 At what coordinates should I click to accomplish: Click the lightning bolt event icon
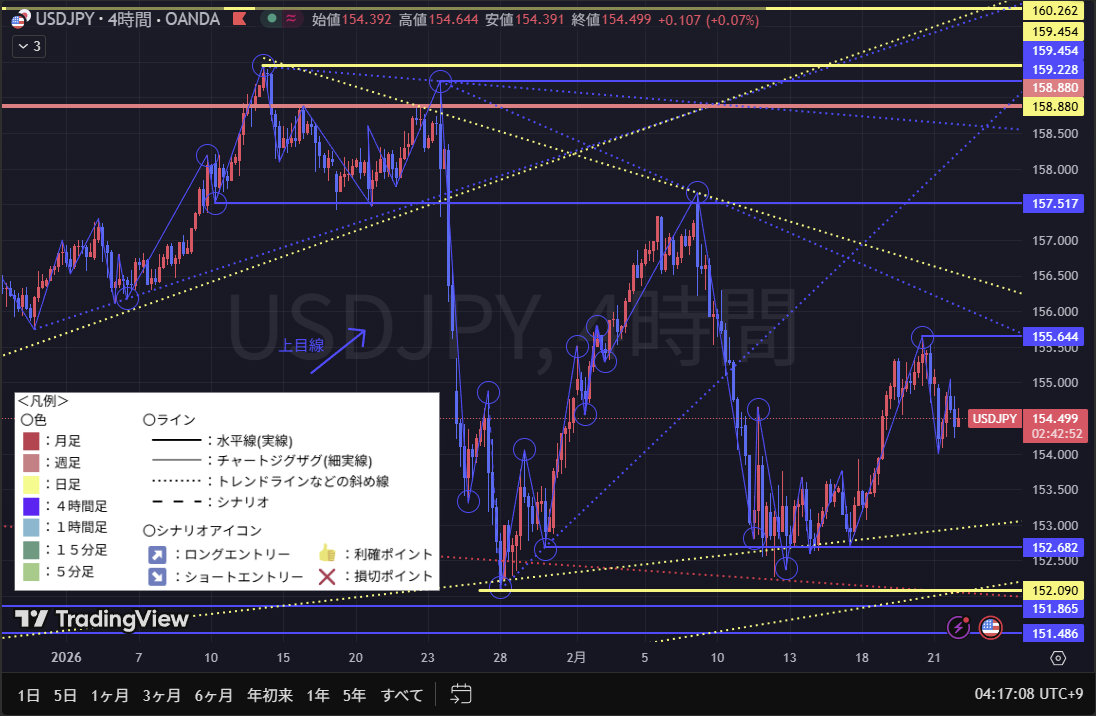click(959, 627)
